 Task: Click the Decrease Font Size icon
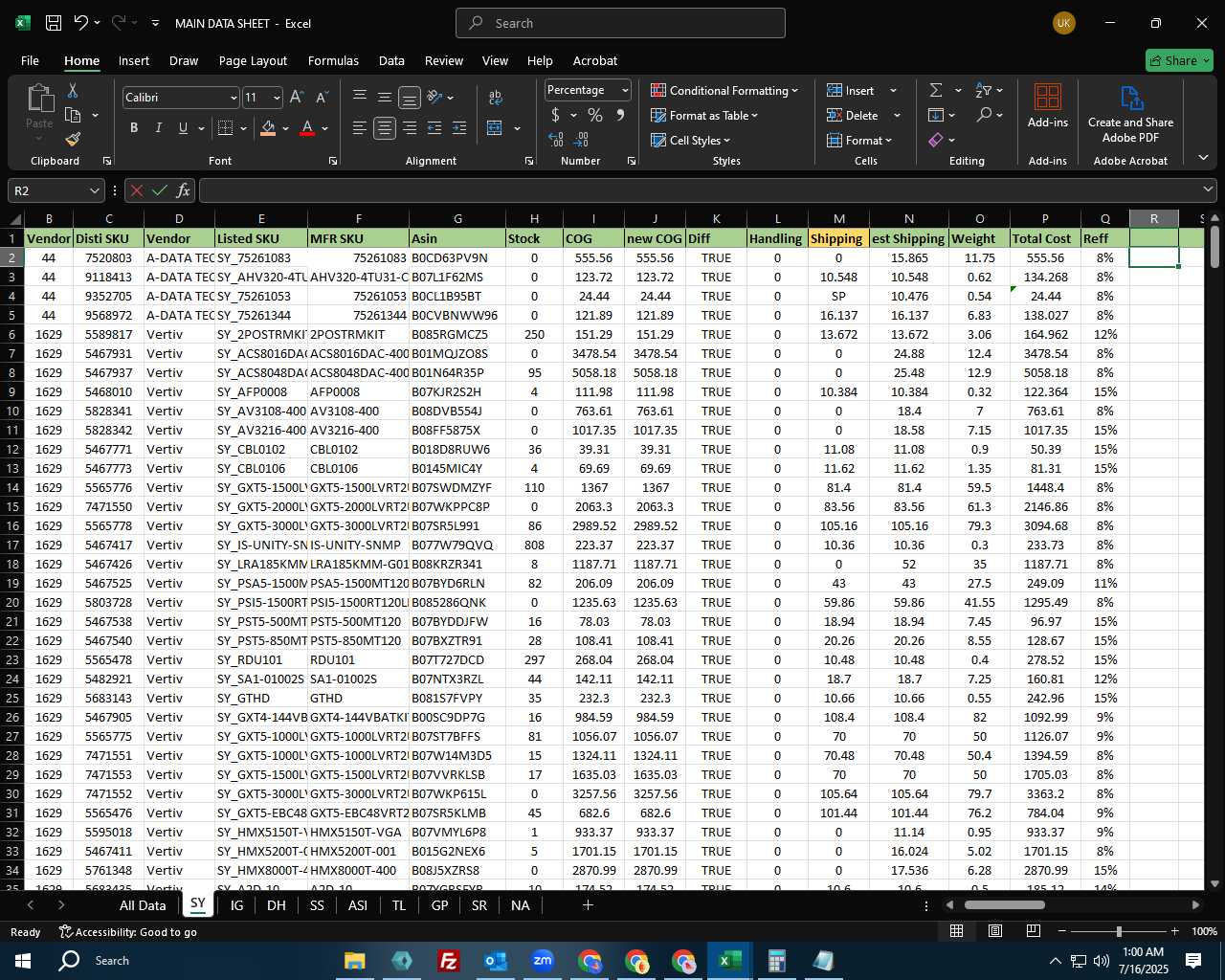click(x=322, y=98)
